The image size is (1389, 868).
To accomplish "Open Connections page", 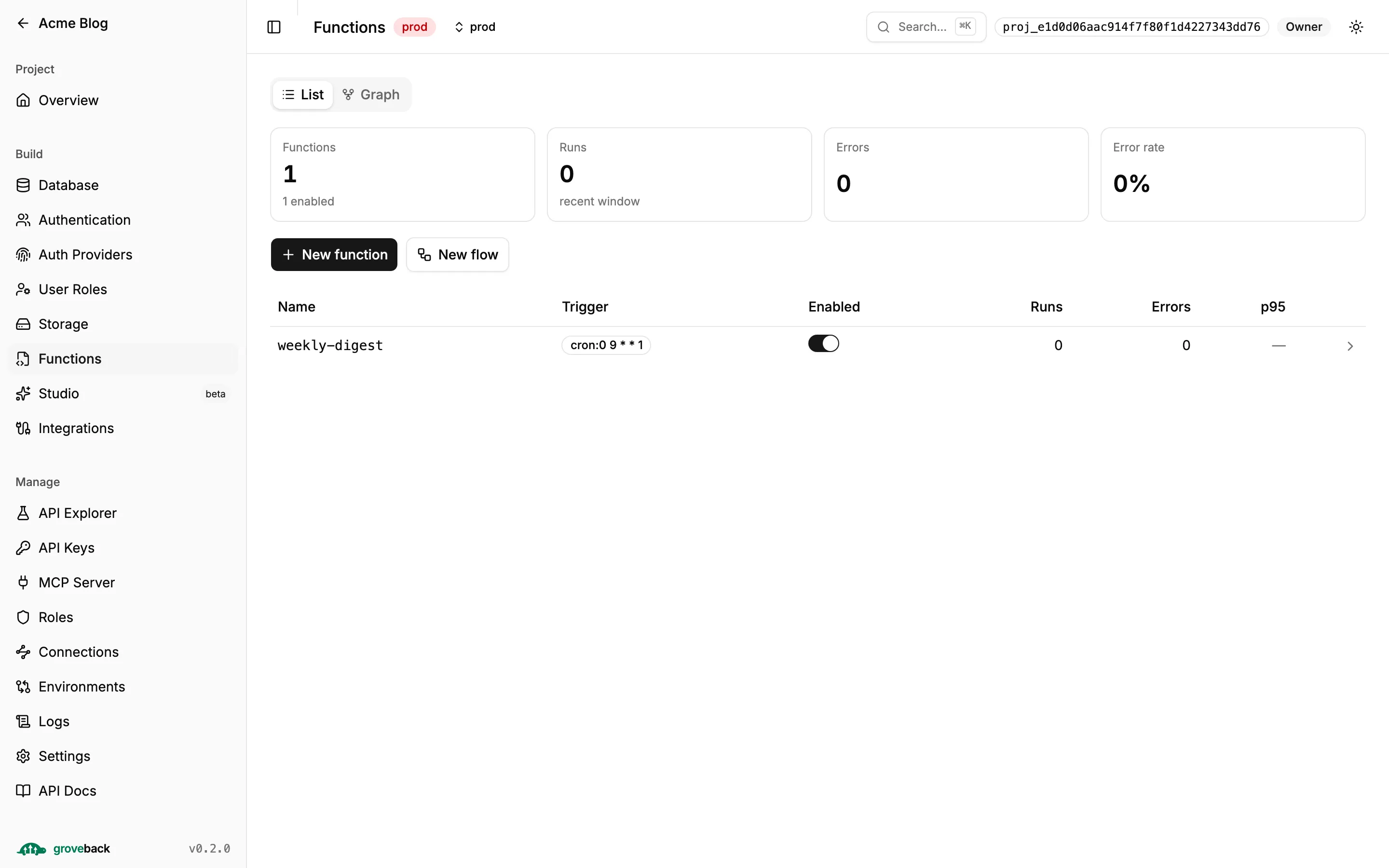I will click(x=123, y=652).
